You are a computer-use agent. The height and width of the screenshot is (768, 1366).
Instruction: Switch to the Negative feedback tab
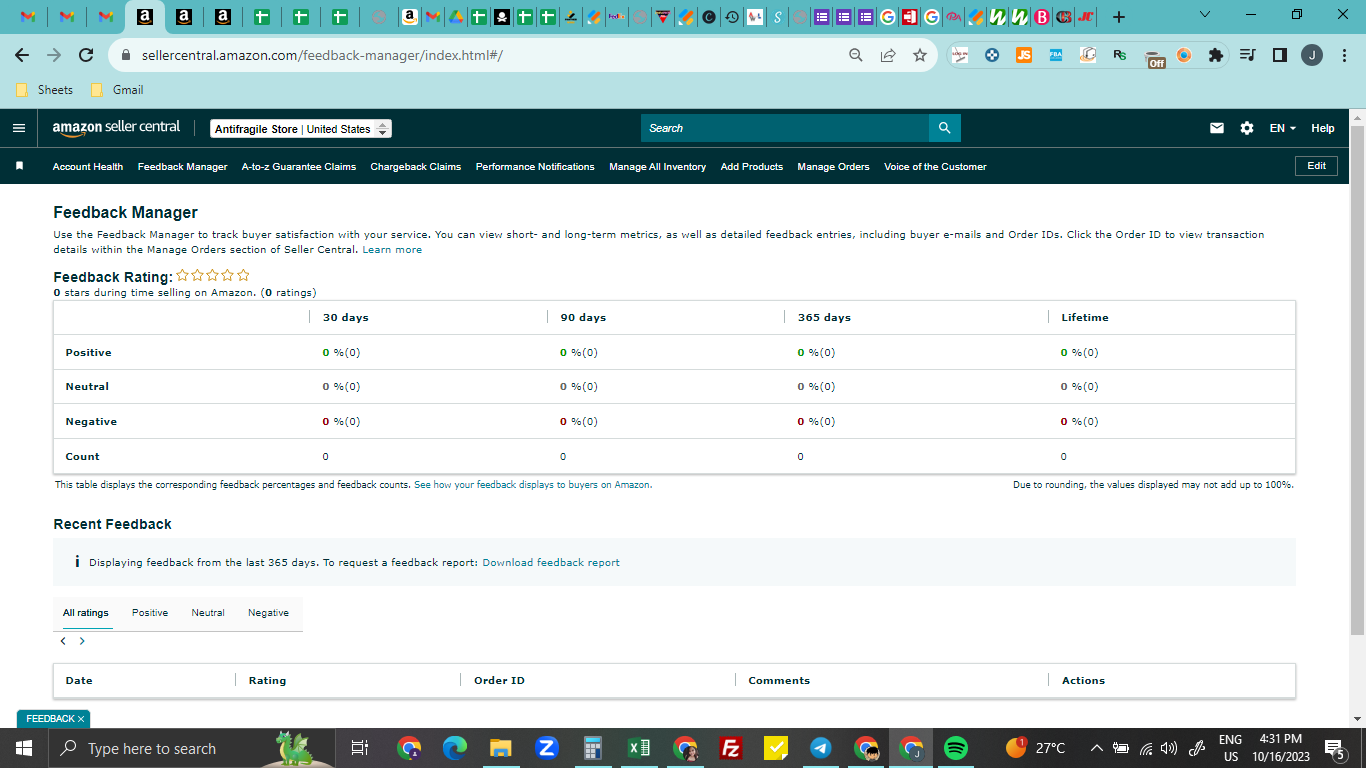coord(268,613)
